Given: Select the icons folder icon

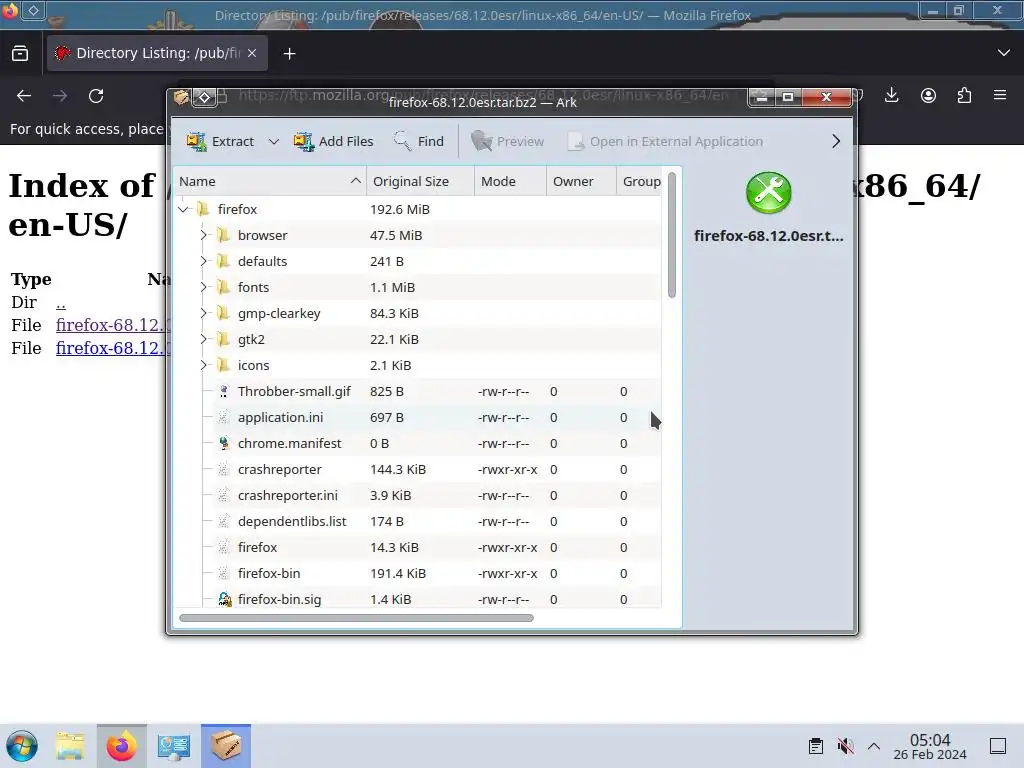Looking at the screenshot, I should (224, 366).
